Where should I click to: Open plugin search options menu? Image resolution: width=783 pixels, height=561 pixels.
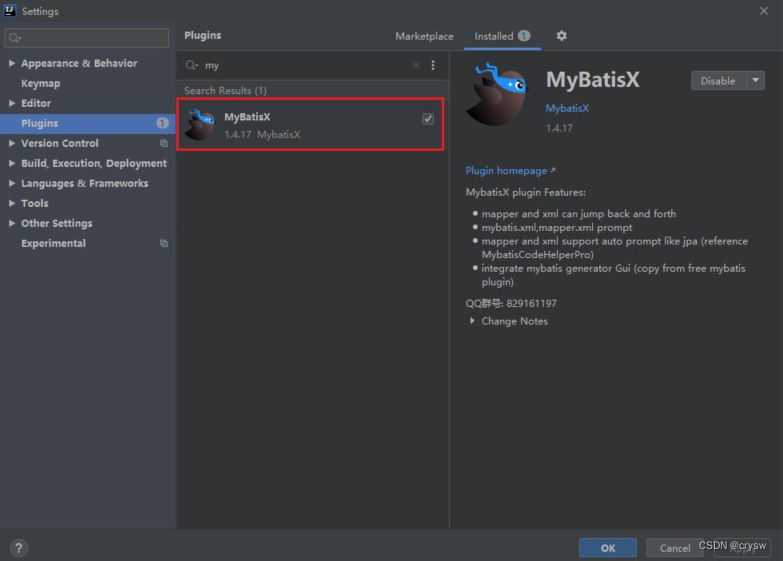click(433, 65)
